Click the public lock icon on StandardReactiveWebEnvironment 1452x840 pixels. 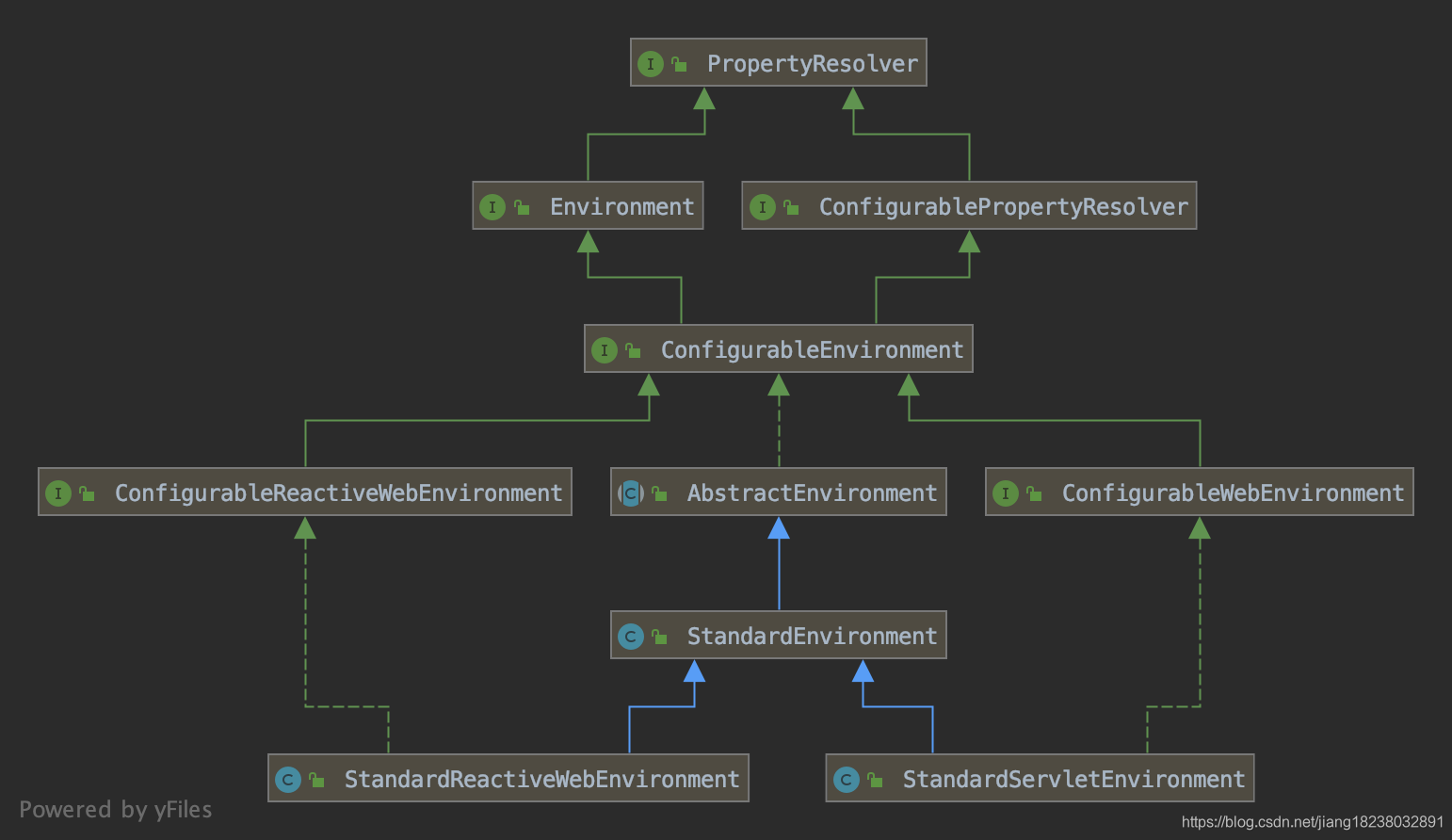[316, 780]
